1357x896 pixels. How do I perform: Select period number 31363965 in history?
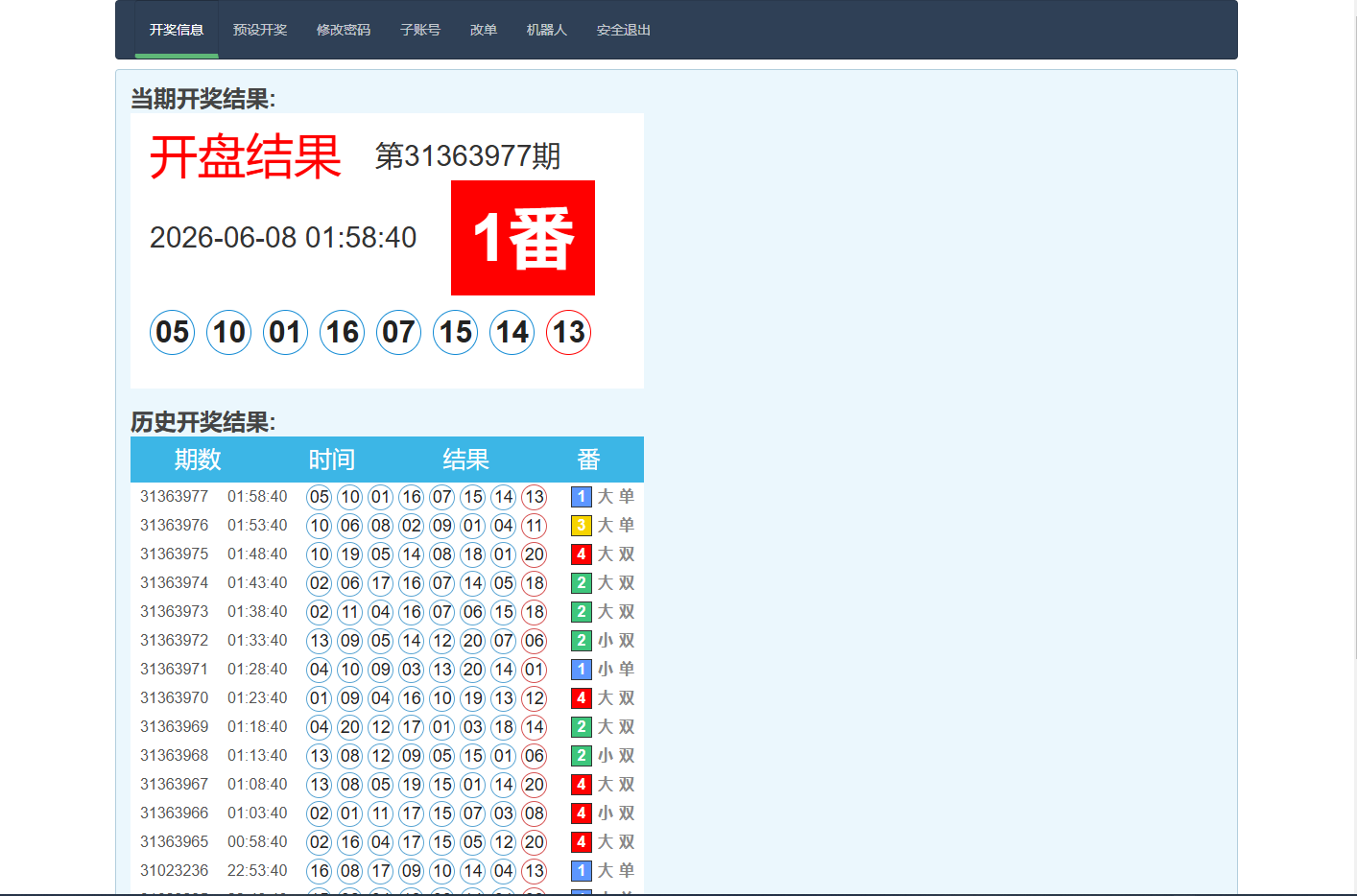[x=175, y=842]
